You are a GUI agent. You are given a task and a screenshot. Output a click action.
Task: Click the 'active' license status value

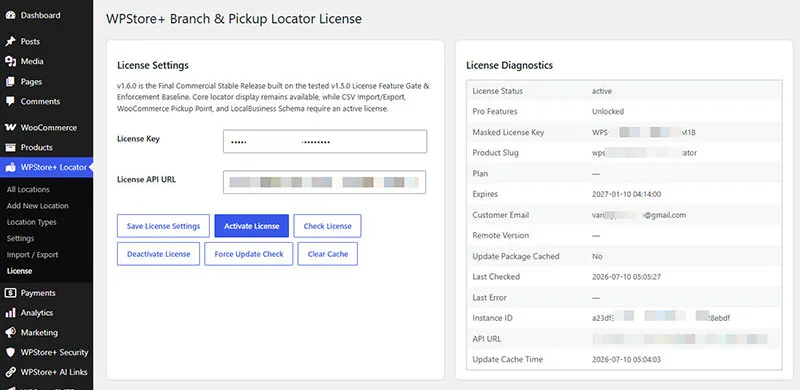point(602,91)
